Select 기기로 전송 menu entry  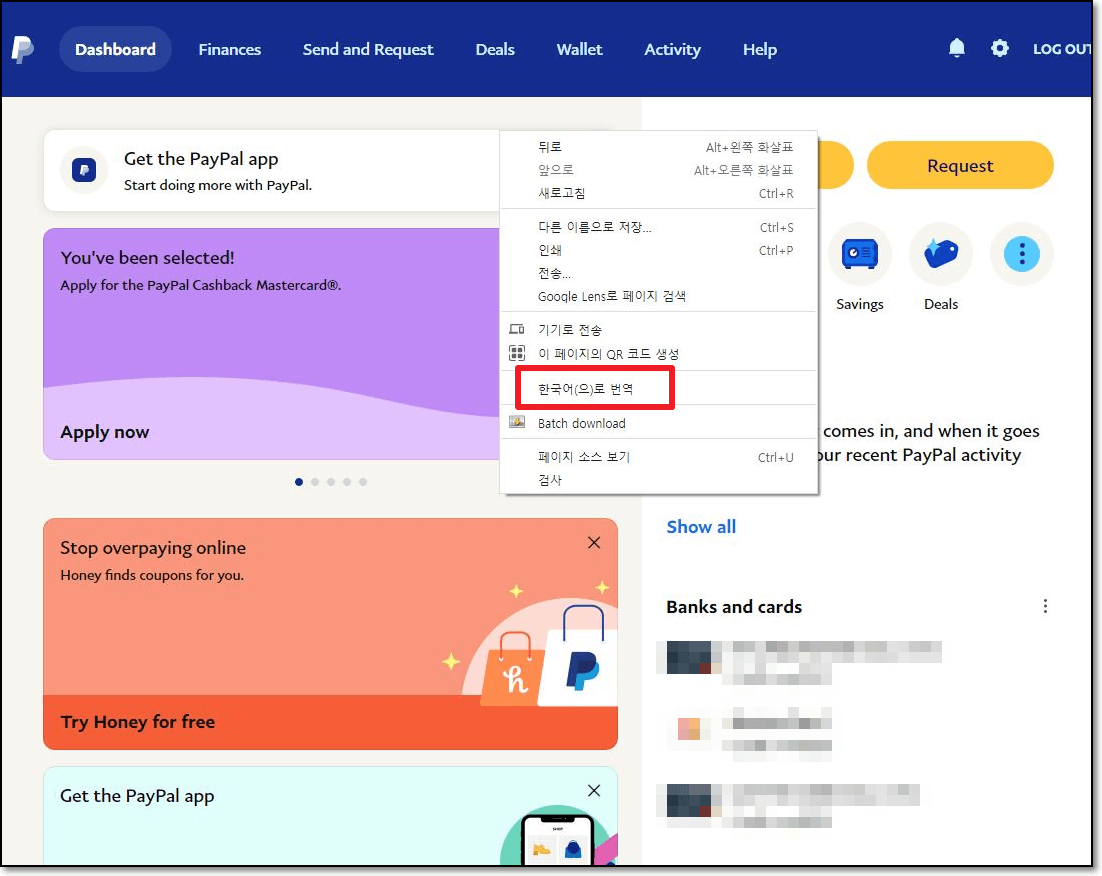pos(659,330)
